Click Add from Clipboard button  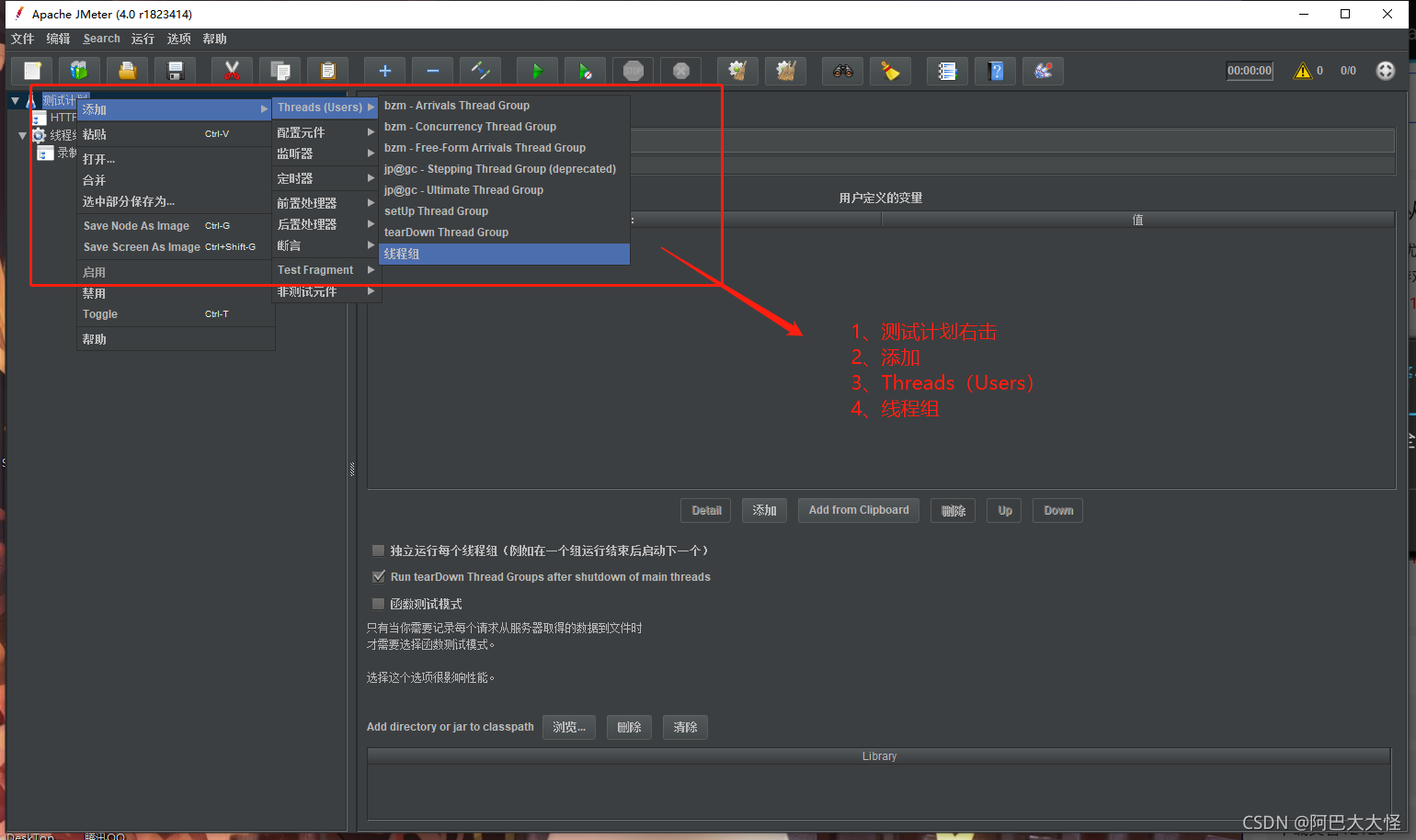pos(859,510)
